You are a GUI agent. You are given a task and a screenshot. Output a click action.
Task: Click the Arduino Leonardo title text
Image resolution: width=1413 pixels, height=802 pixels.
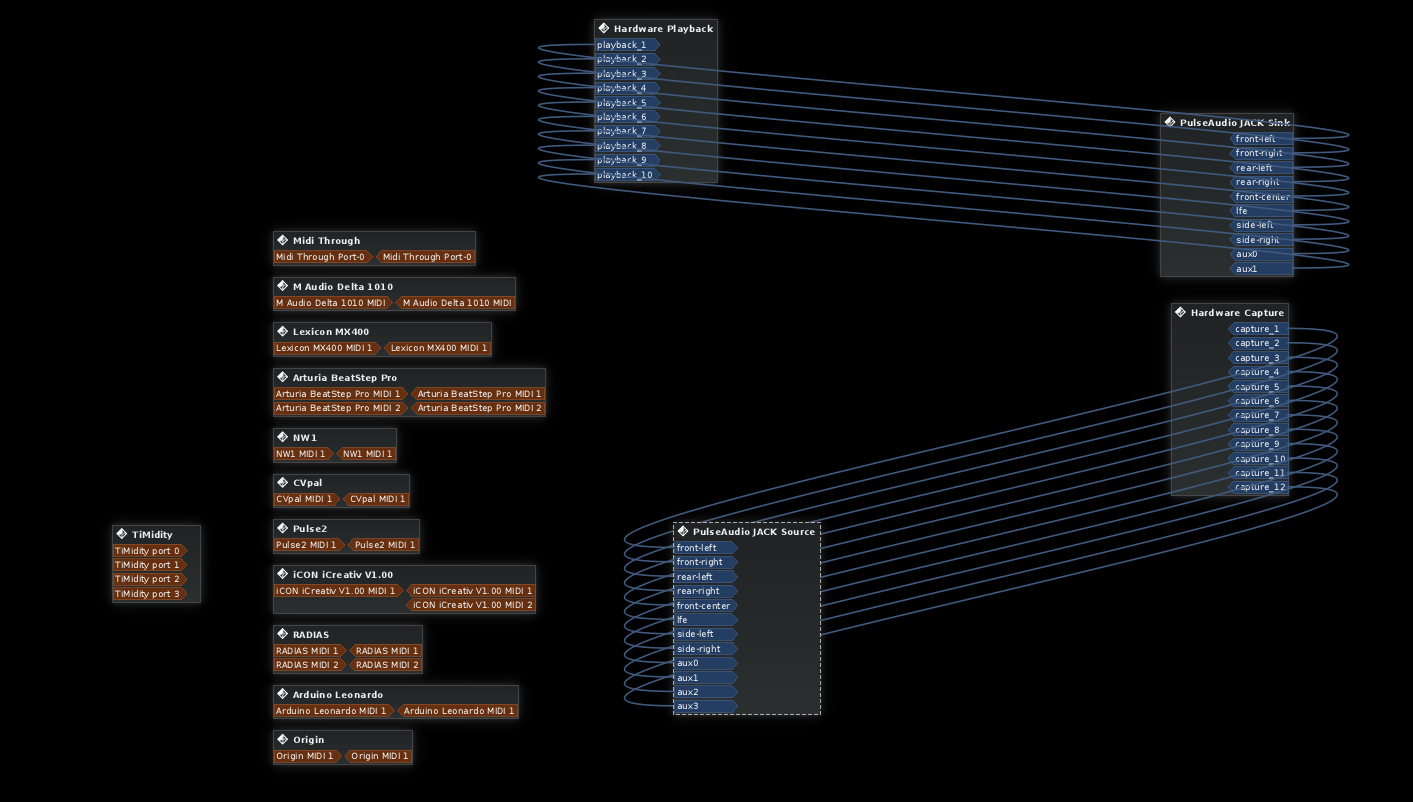pyautogui.click(x=337, y=695)
